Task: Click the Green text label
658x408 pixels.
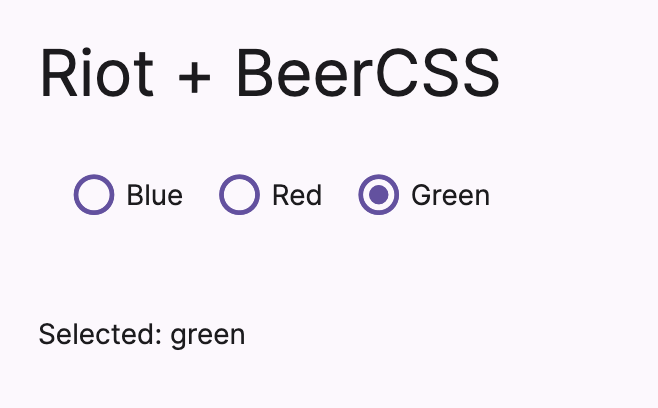Action: click(x=450, y=195)
